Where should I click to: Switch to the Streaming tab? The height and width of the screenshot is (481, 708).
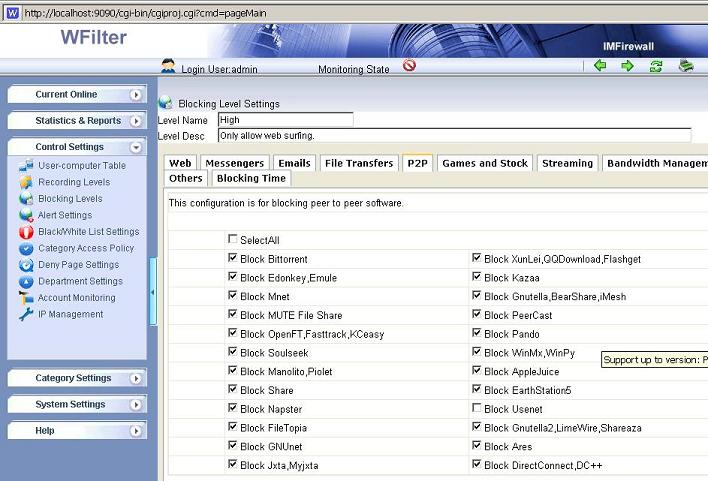pos(568,163)
